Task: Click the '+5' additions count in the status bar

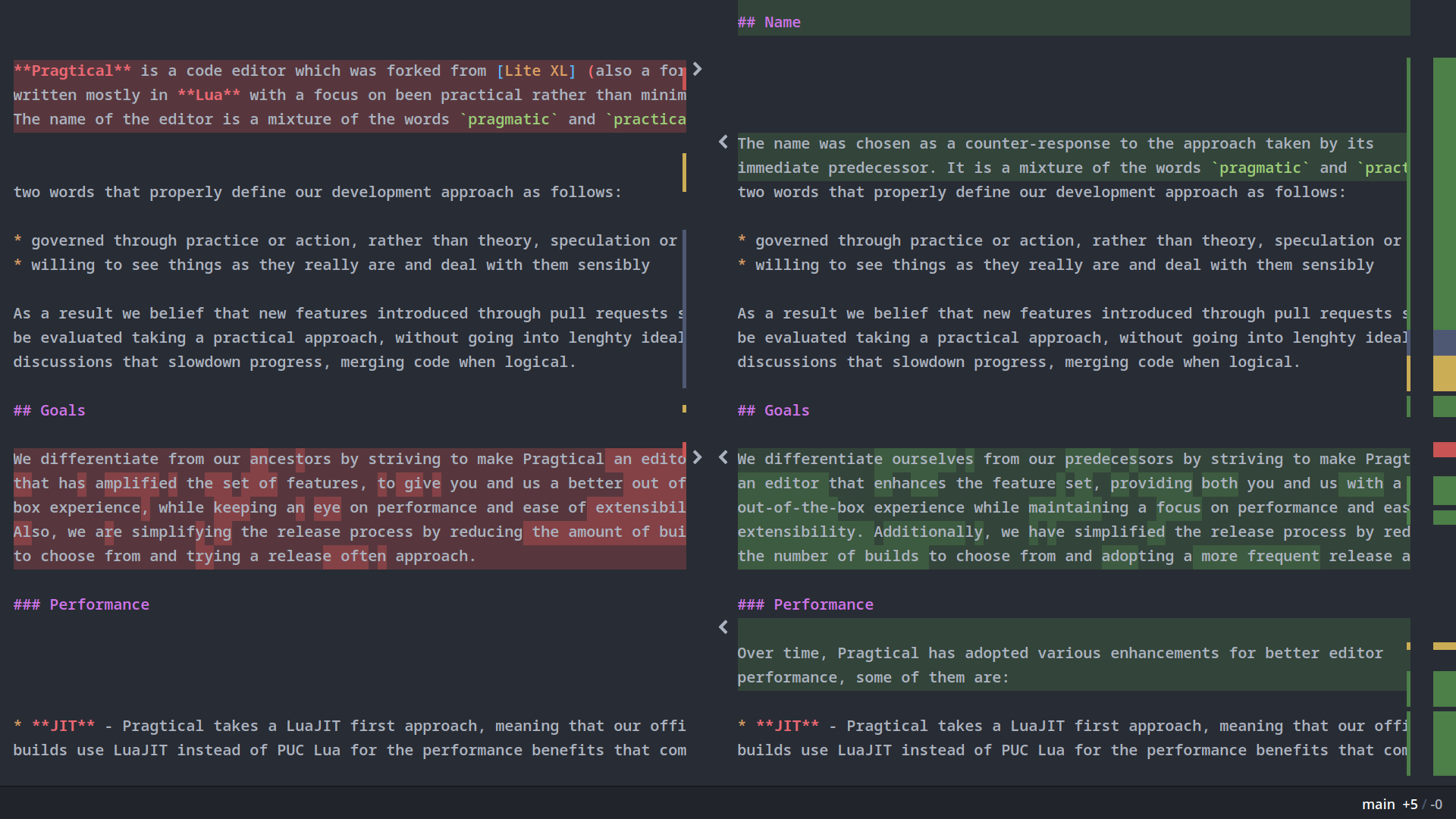Action: pos(1410,805)
